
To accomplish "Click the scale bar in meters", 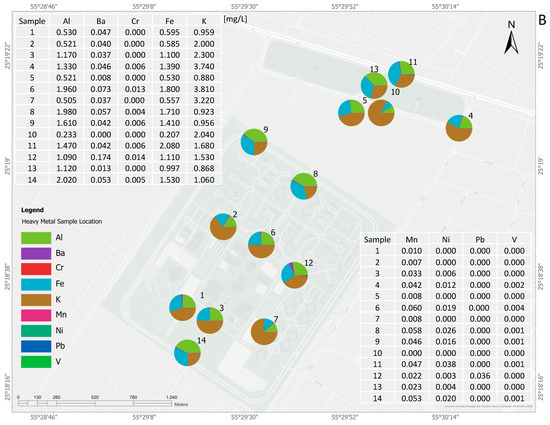I will click(x=95, y=403).
